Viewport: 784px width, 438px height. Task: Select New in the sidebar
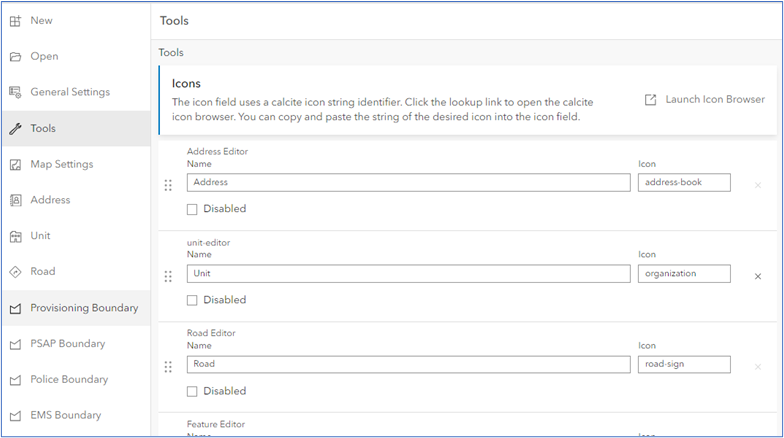(x=76, y=20)
